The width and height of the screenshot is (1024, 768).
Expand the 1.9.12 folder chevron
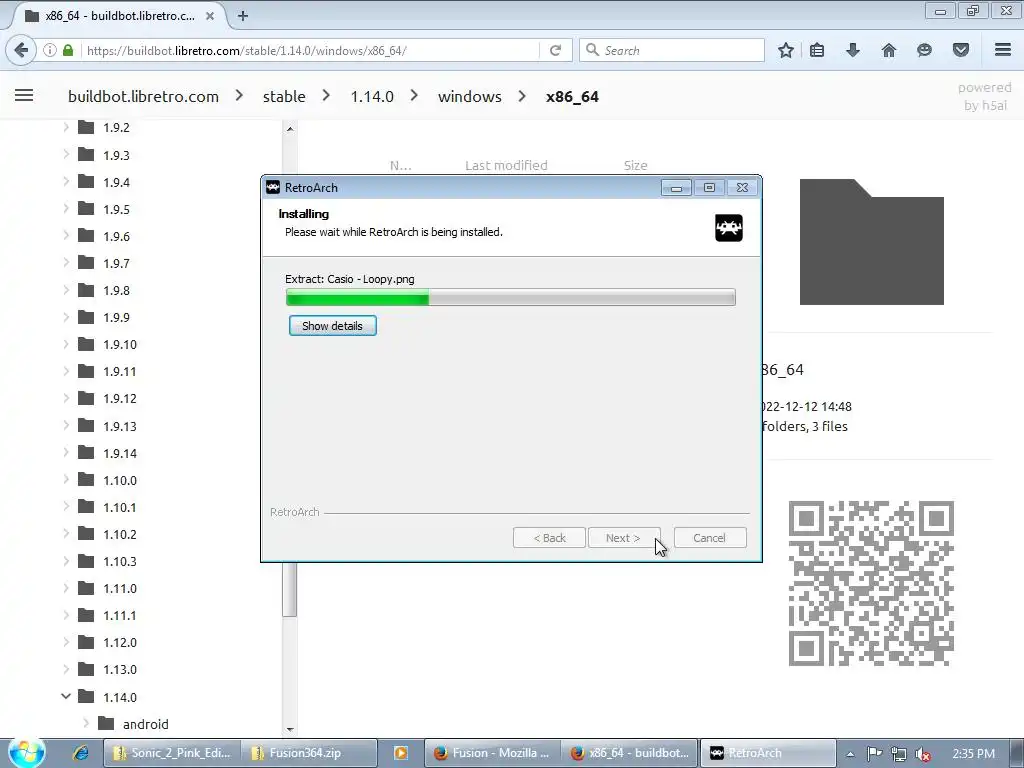tap(66, 398)
